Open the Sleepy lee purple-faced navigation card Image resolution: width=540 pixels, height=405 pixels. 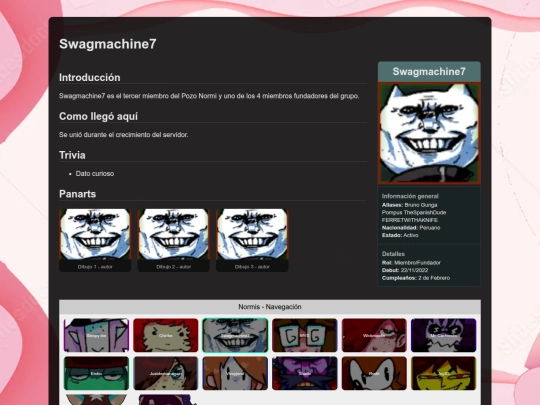[96, 335]
